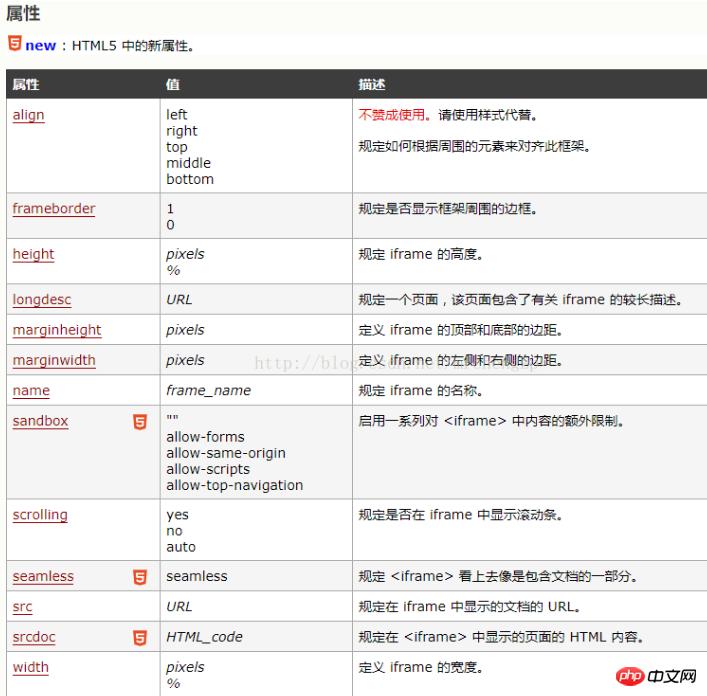Click '定义 iframe 的宽度' description
The height and width of the screenshot is (696, 707).
pos(421,667)
